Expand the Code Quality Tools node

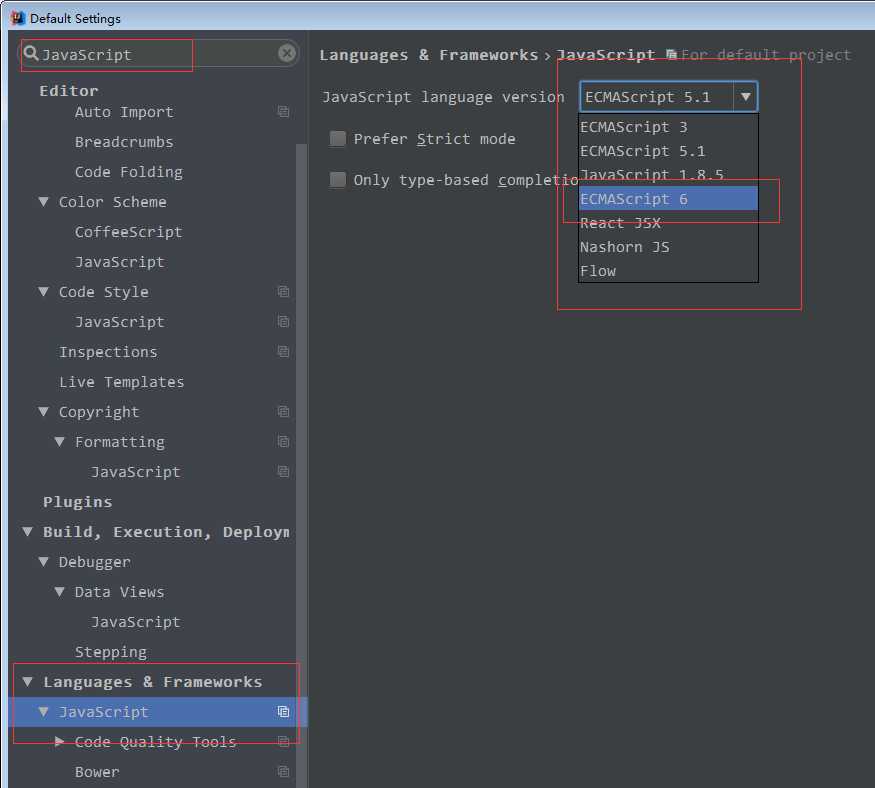60,742
